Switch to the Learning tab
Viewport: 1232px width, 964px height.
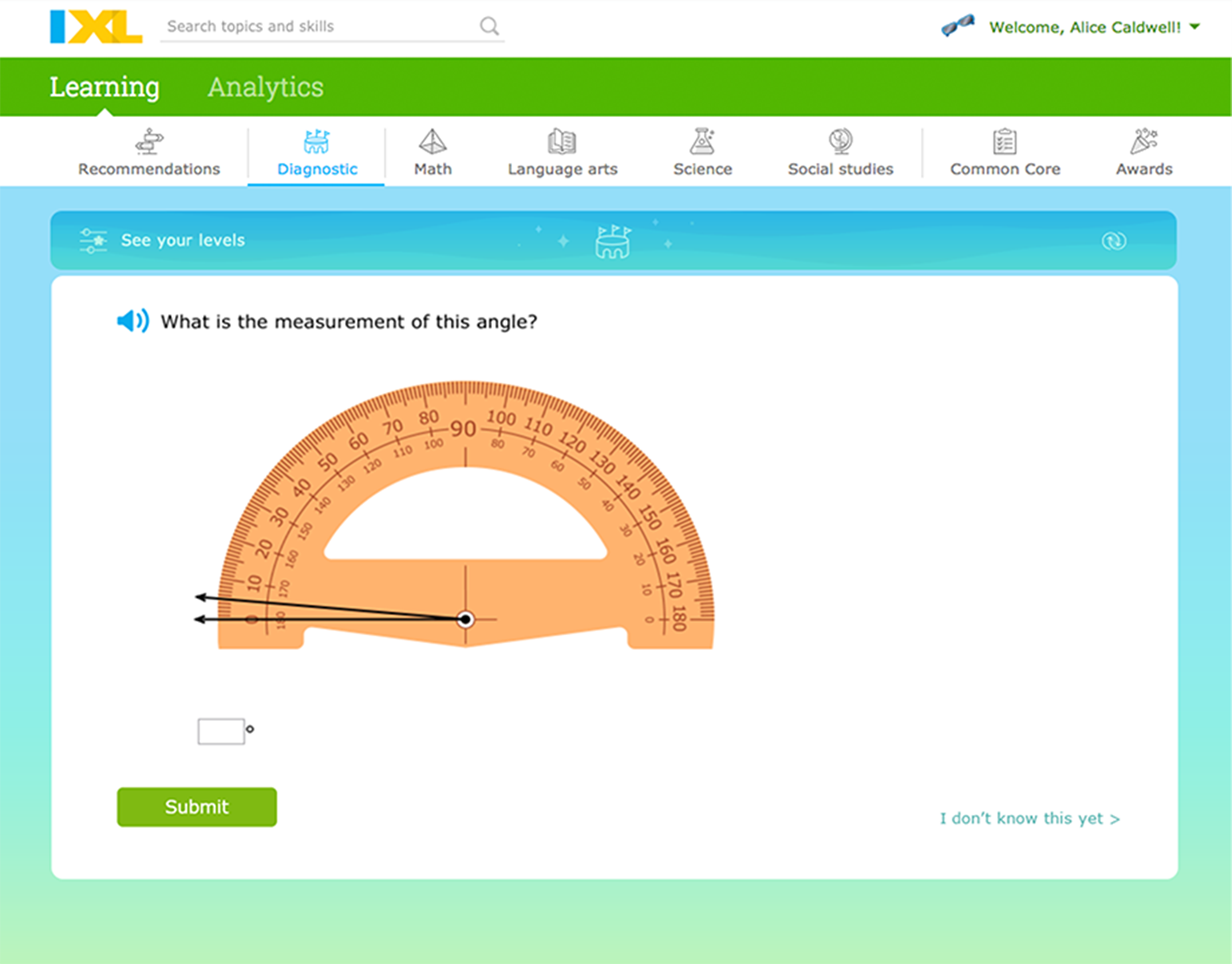coord(104,87)
